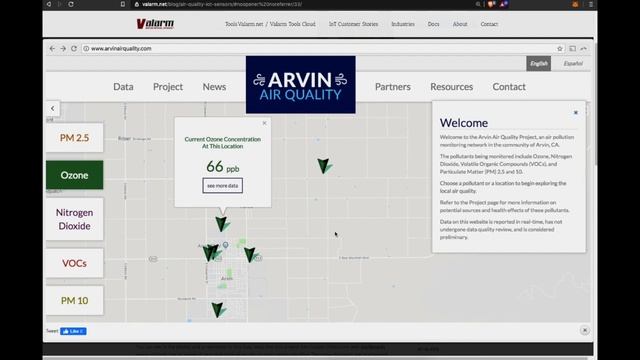This screenshot has width=640, height=360.
Task: Reload the valarm.net page in the top bar
Action: 71,4
